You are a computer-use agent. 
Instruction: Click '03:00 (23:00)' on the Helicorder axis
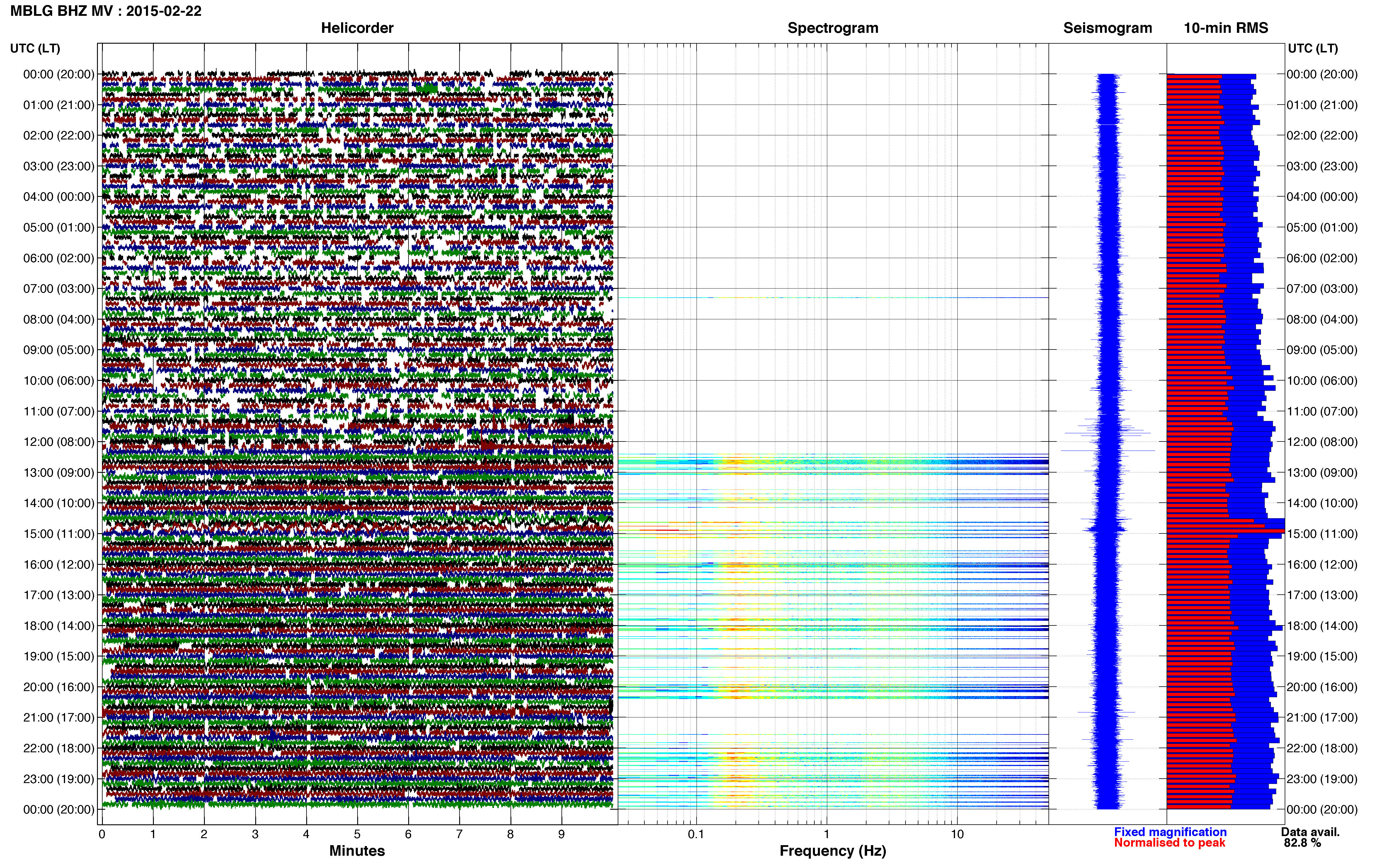59,166
